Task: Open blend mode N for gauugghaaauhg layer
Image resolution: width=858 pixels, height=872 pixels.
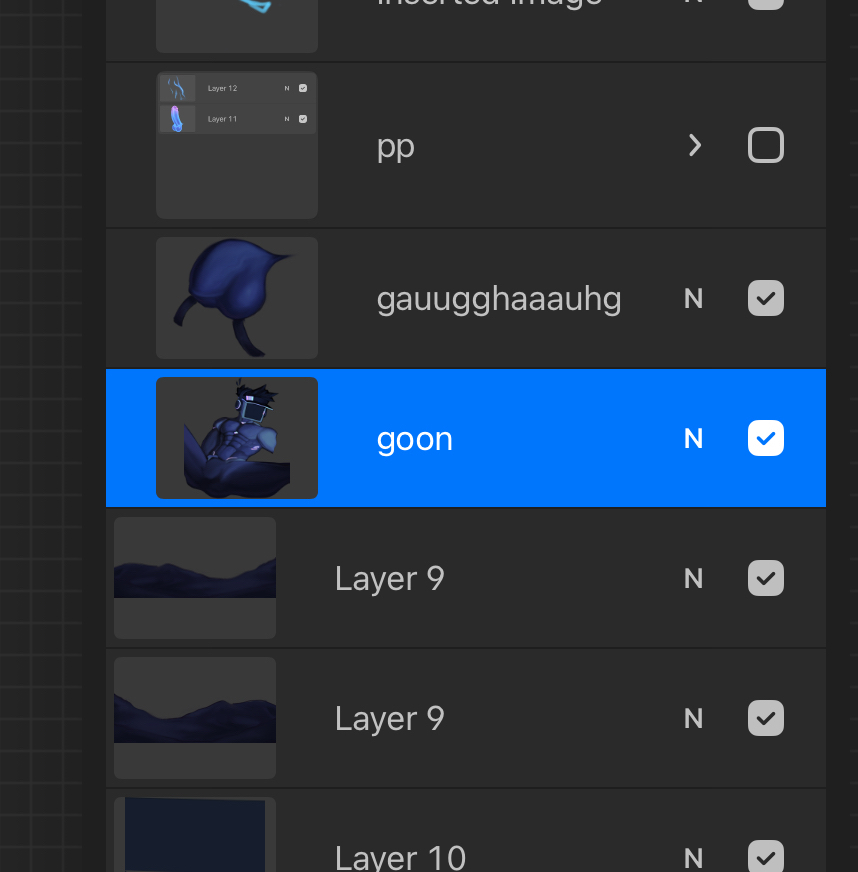Action: tap(693, 298)
